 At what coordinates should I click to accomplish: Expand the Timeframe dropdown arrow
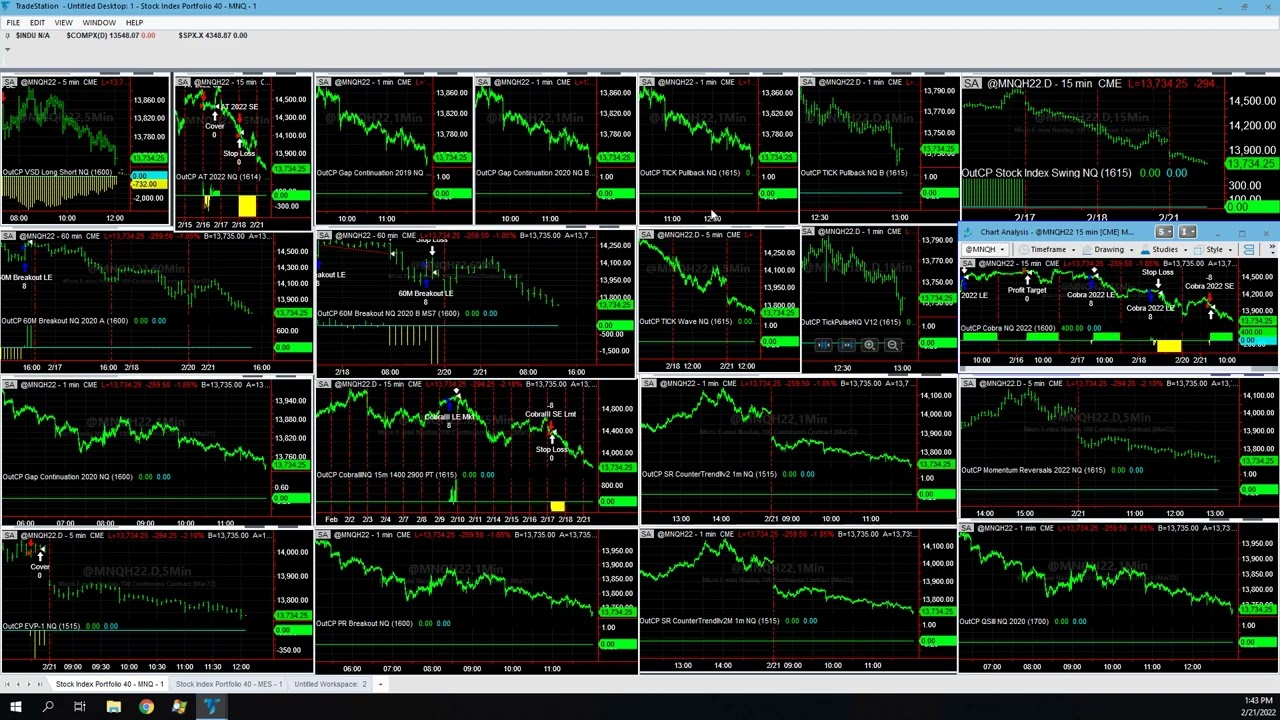1074,250
